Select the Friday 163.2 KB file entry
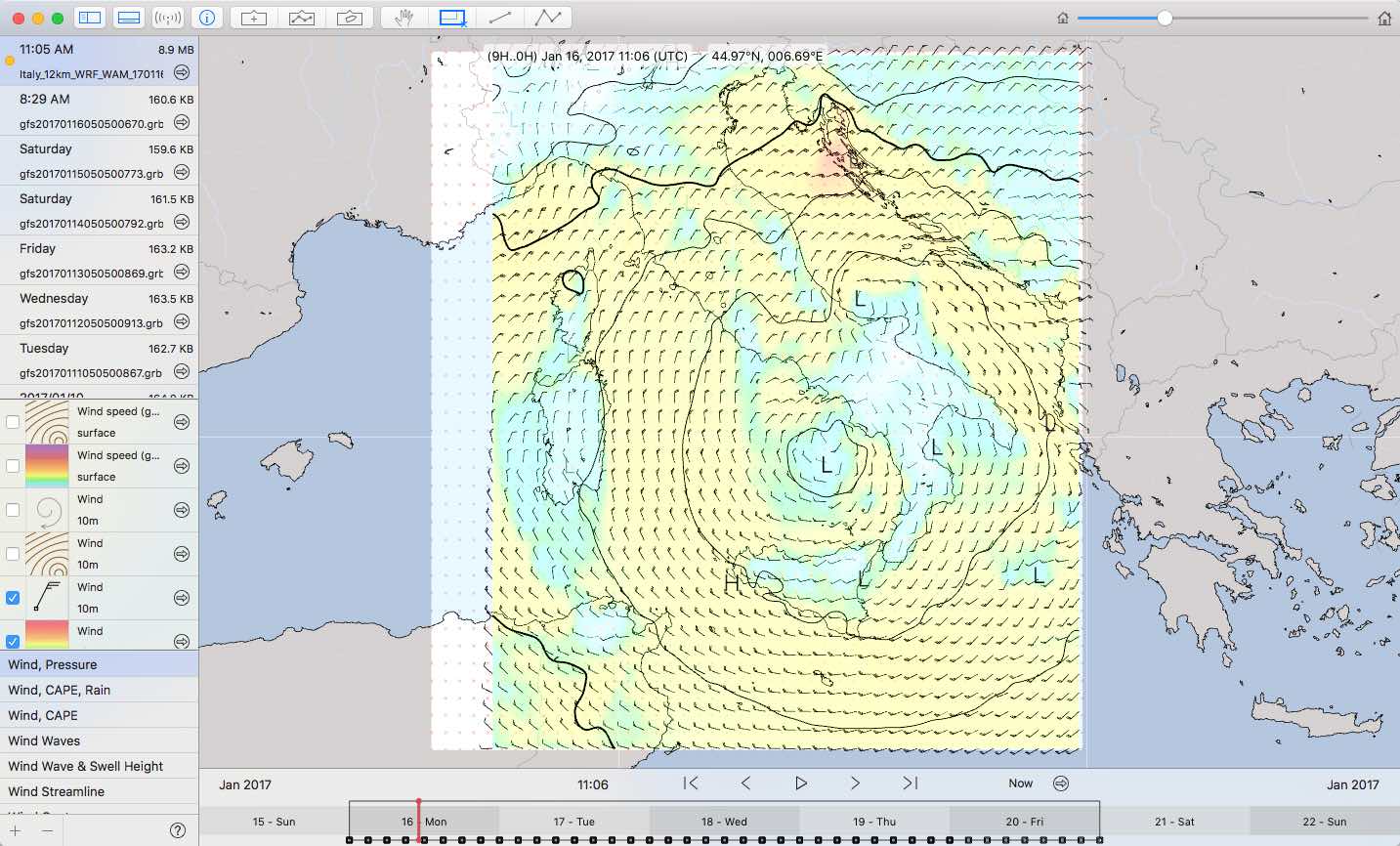This screenshot has height=846, width=1400. pyautogui.click(x=99, y=260)
